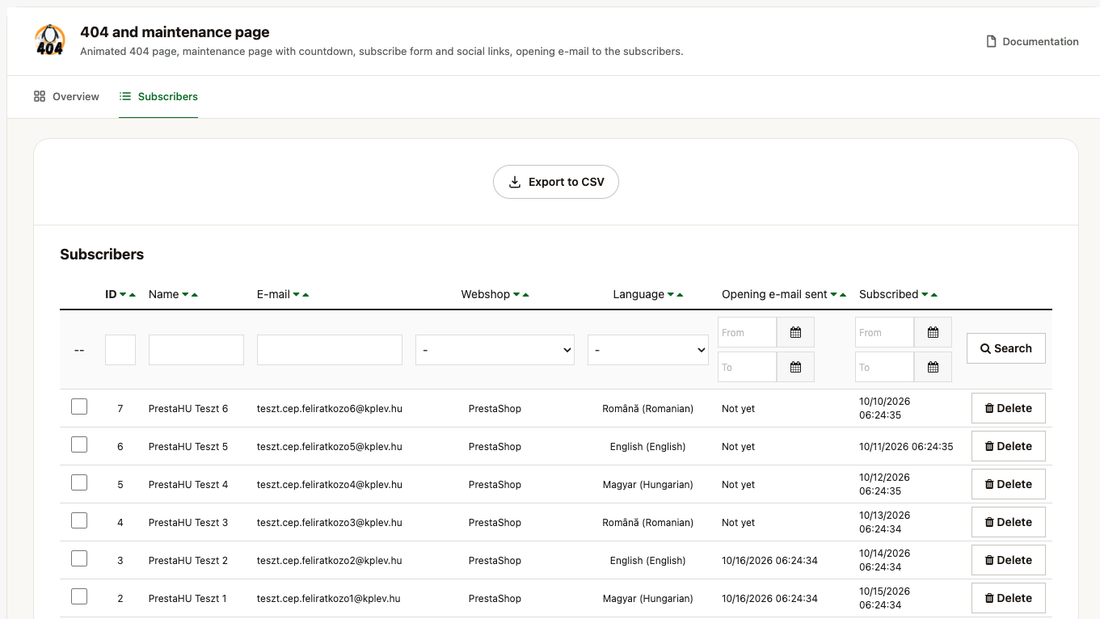
Task: Switch to the Overview tab
Action: (67, 96)
